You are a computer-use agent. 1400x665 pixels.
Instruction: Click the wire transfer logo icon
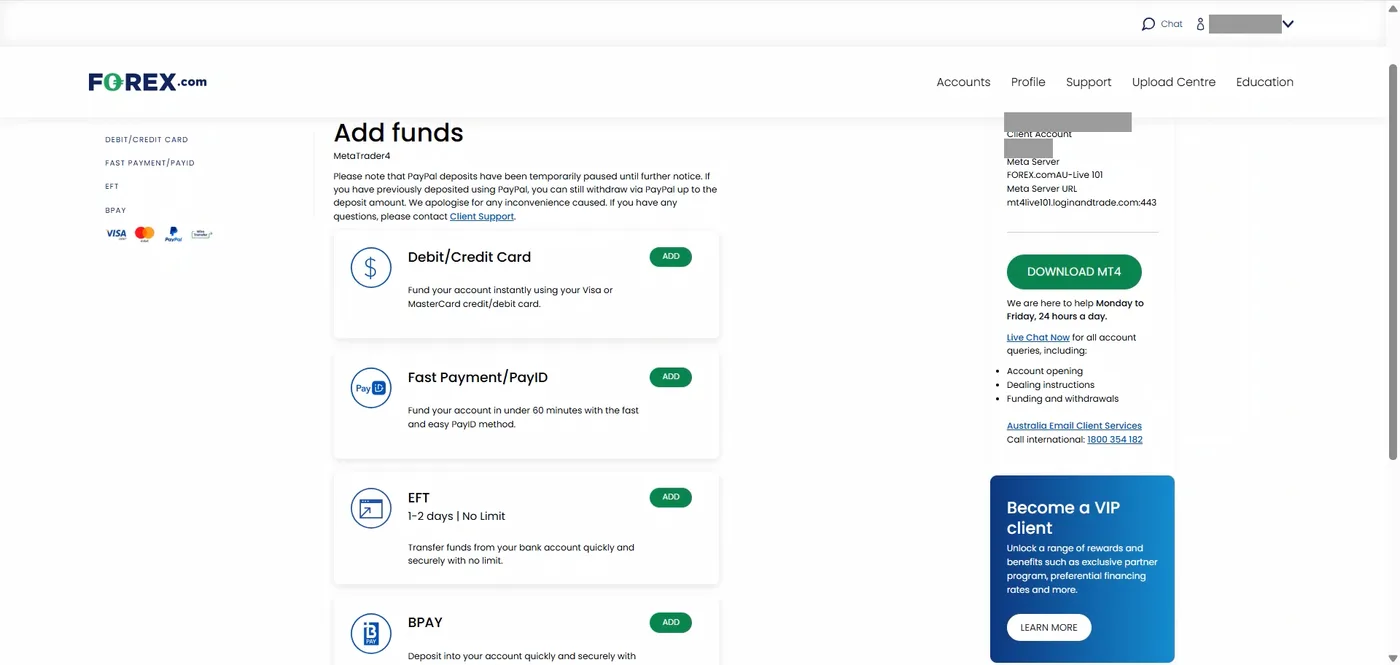[x=202, y=234]
